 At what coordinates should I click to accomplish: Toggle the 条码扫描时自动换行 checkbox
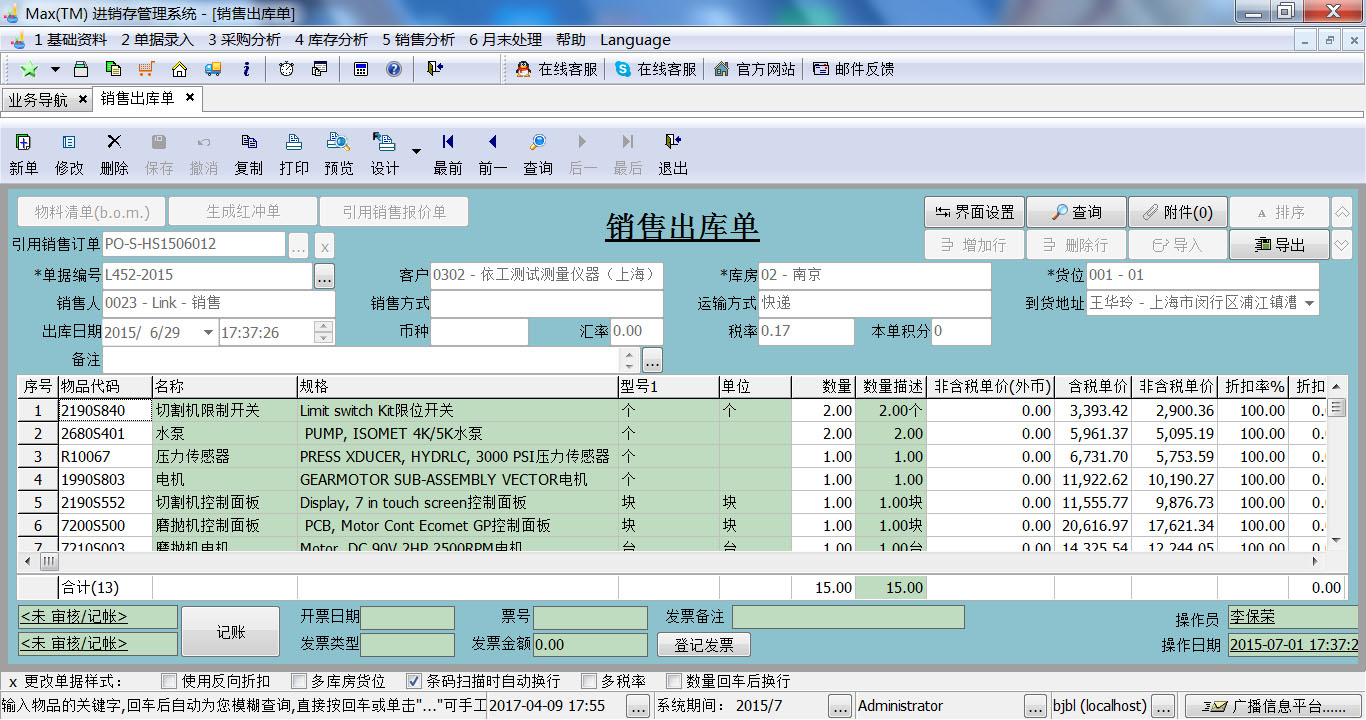(x=414, y=681)
